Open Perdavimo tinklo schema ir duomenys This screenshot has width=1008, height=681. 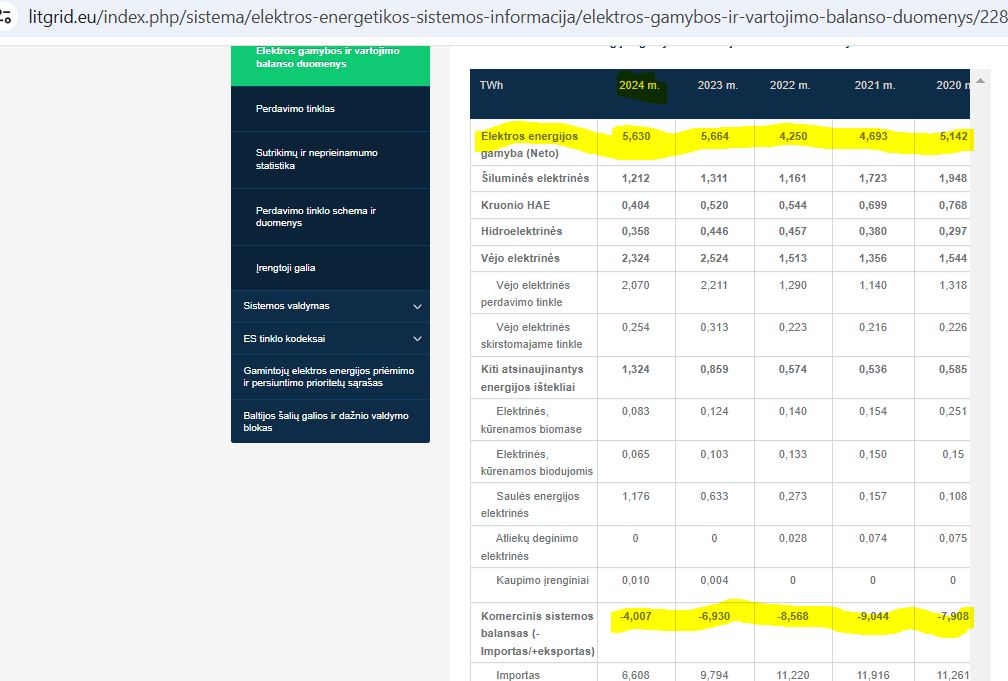point(330,217)
